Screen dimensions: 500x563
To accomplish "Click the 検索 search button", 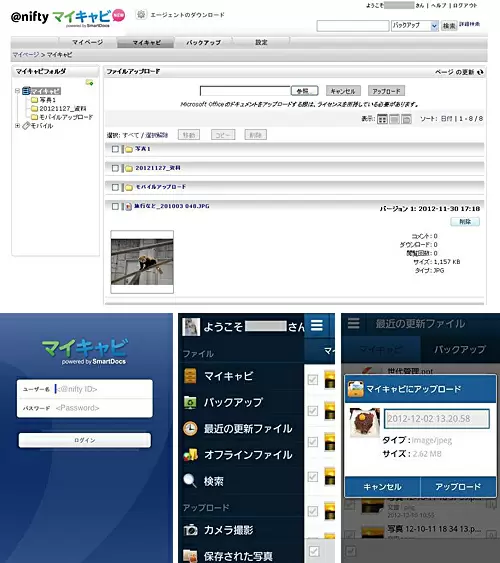I will pos(449,26).
